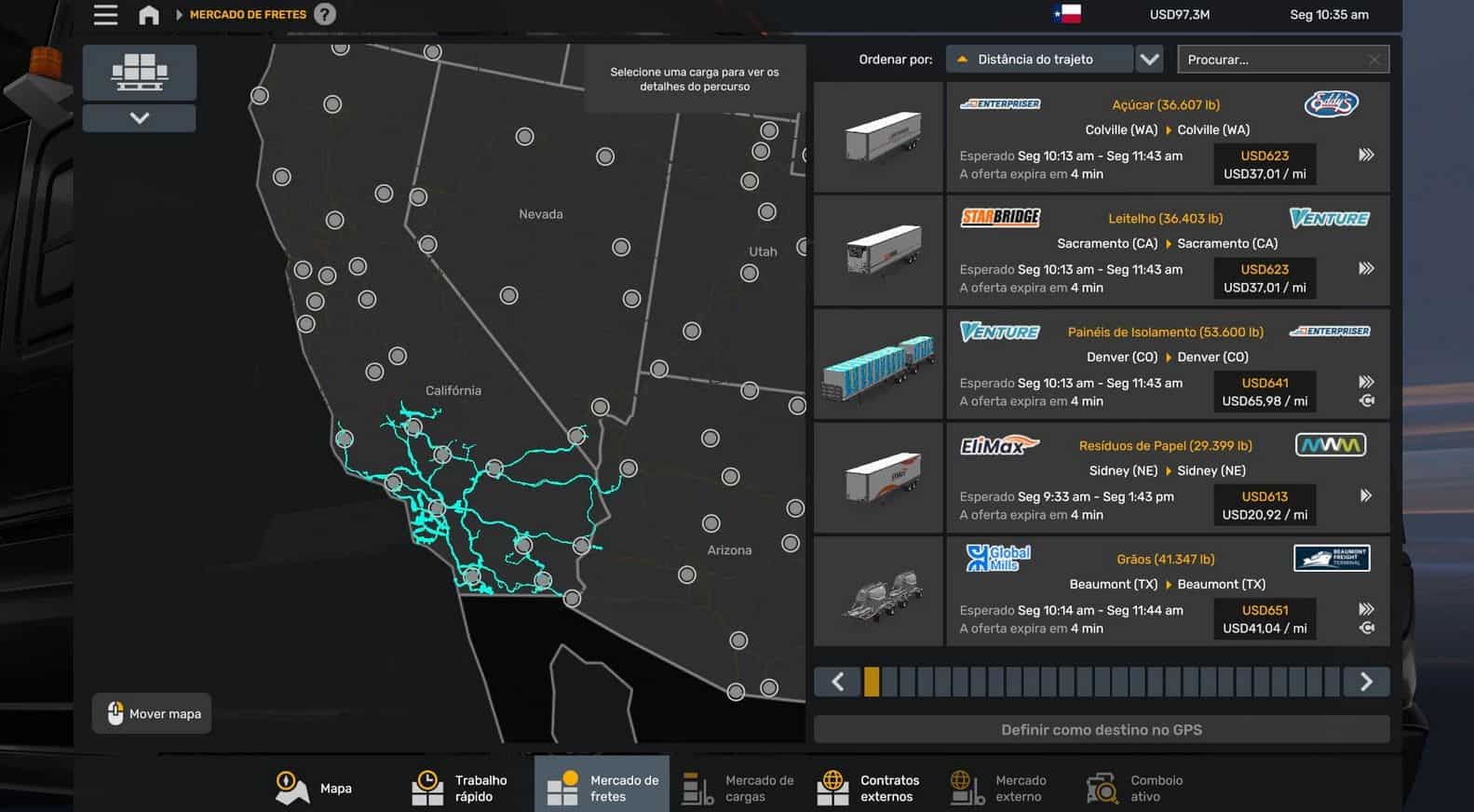Click fast-forward arrows on Açúcar job
This screenshot has width=1474, height=812.
(x=1366, y=155)
